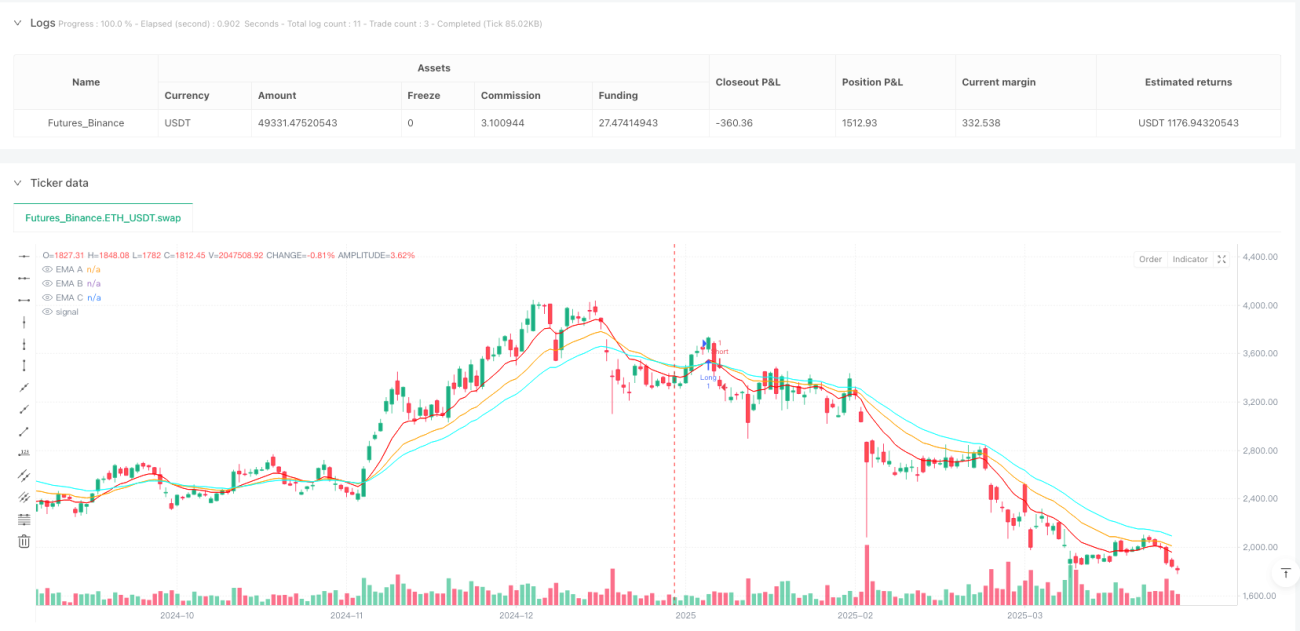Click the back-to-top arrow button
Image resolution: width=1300 pixels, height=631 pixels.
(1286, 573)
